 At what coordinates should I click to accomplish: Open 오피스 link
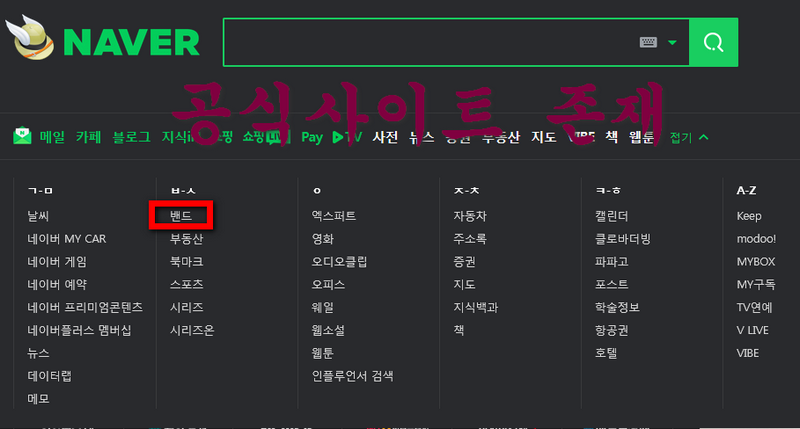pos(329,284)
